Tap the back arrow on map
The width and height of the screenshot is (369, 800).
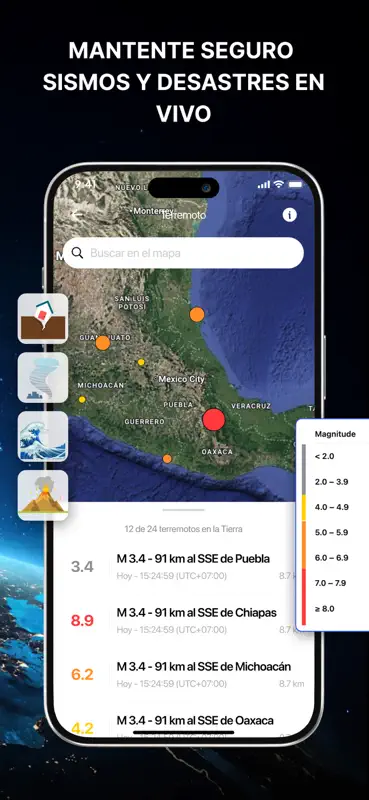77,215
